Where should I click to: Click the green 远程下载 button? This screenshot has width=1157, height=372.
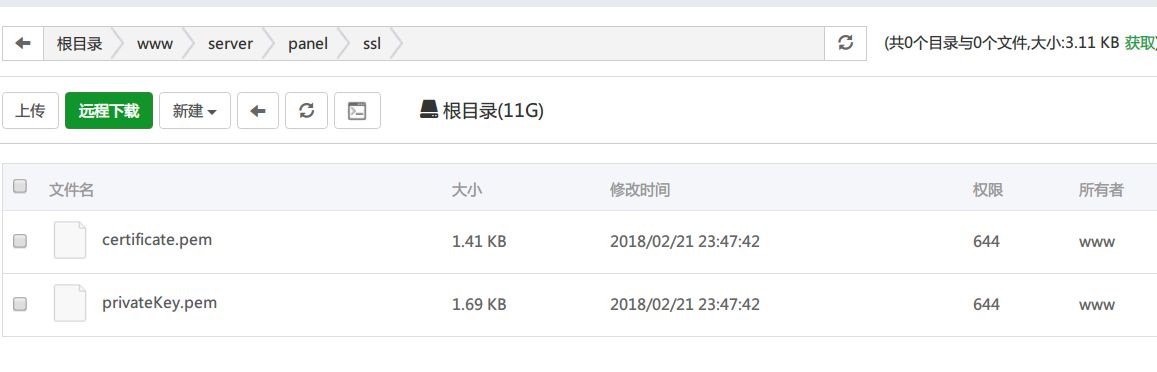(x=109, y=111)
